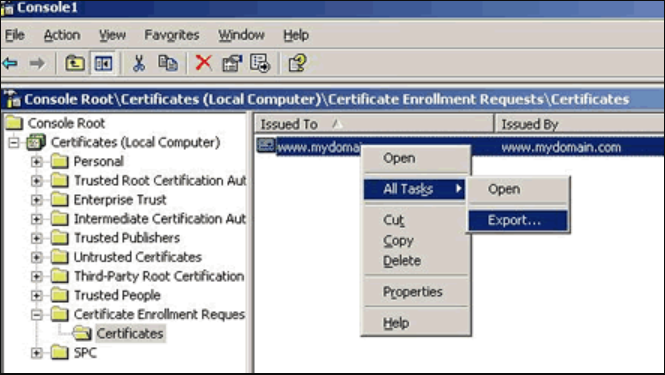Screen dimensions: 665x375
Task: Click the Trusted People folder icon
Action: [59, 295]
